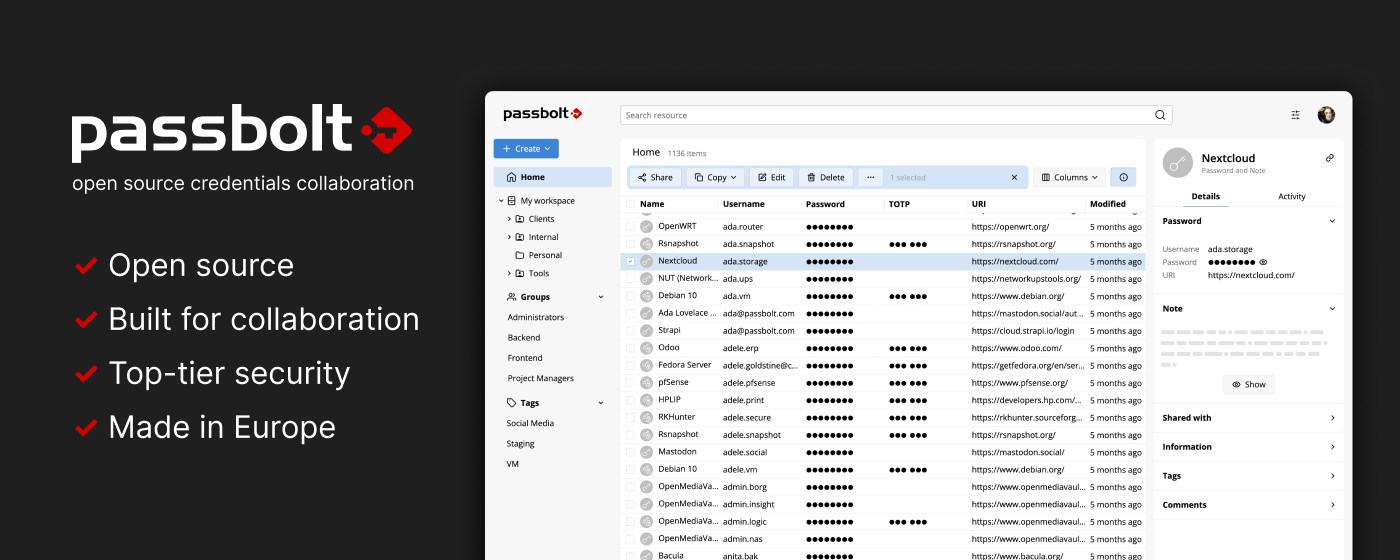Image resolution: width=1400 pixels, height=560 pixels.
Task: Click the Fedora Server resource icon
Action: tap(646, 366)
